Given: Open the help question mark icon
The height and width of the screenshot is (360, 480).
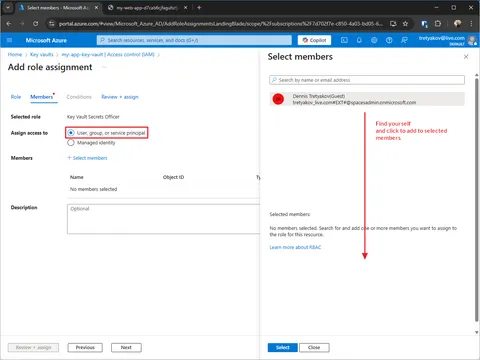Looking at the screenshot, I should pos(389,40).
